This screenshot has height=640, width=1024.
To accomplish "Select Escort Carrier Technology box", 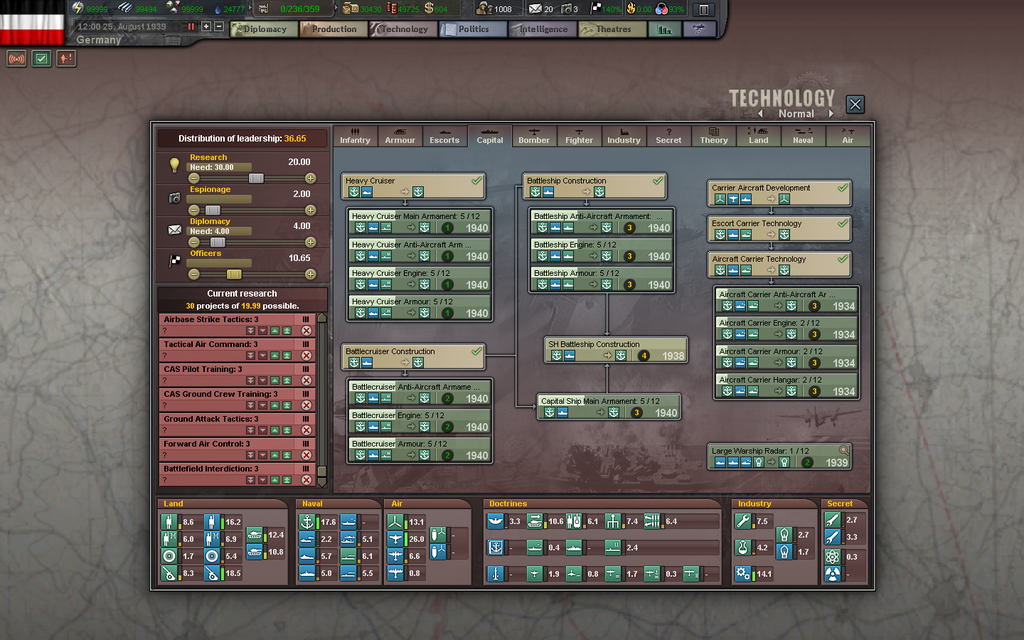I will point(779,229).
